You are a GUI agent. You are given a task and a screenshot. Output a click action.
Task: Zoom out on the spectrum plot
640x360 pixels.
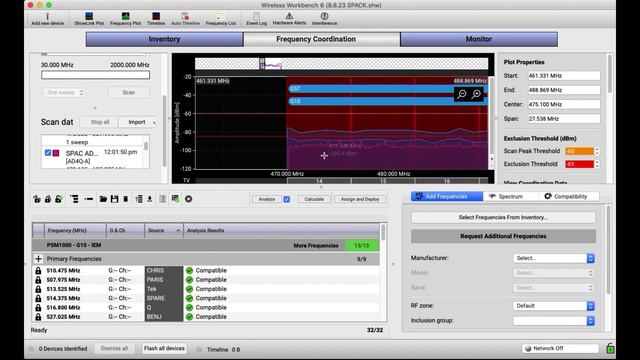(462, 94)
